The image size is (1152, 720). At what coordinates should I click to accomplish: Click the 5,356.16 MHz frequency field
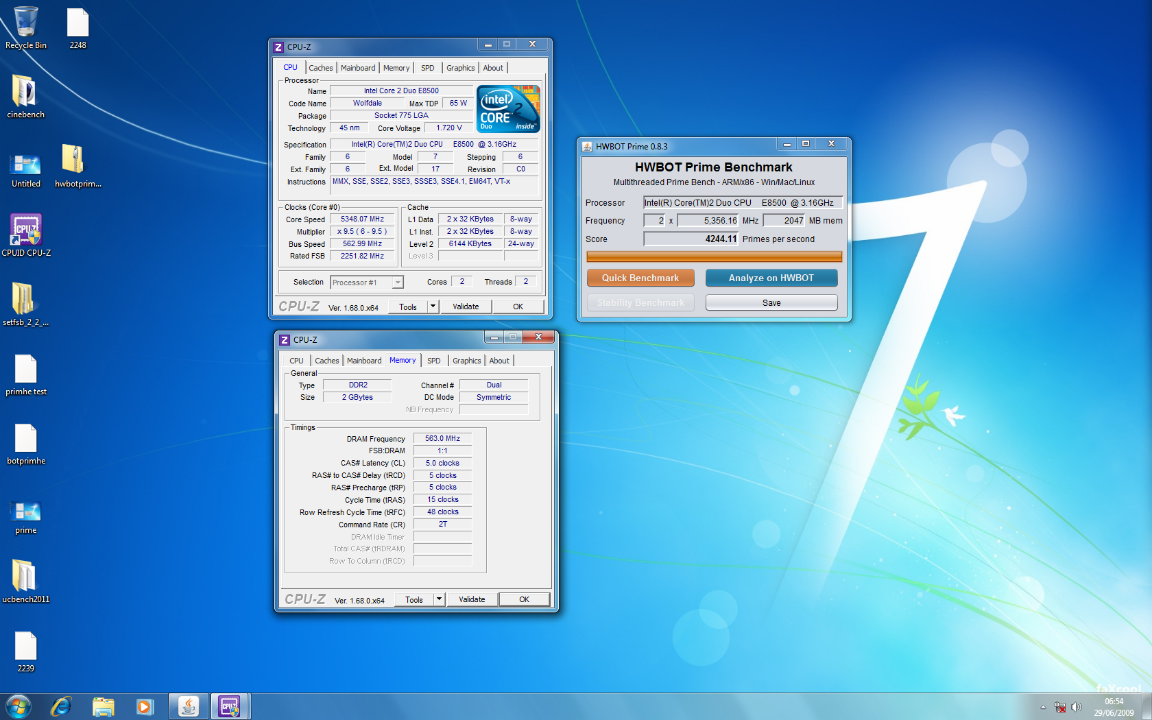coord(708,220)
